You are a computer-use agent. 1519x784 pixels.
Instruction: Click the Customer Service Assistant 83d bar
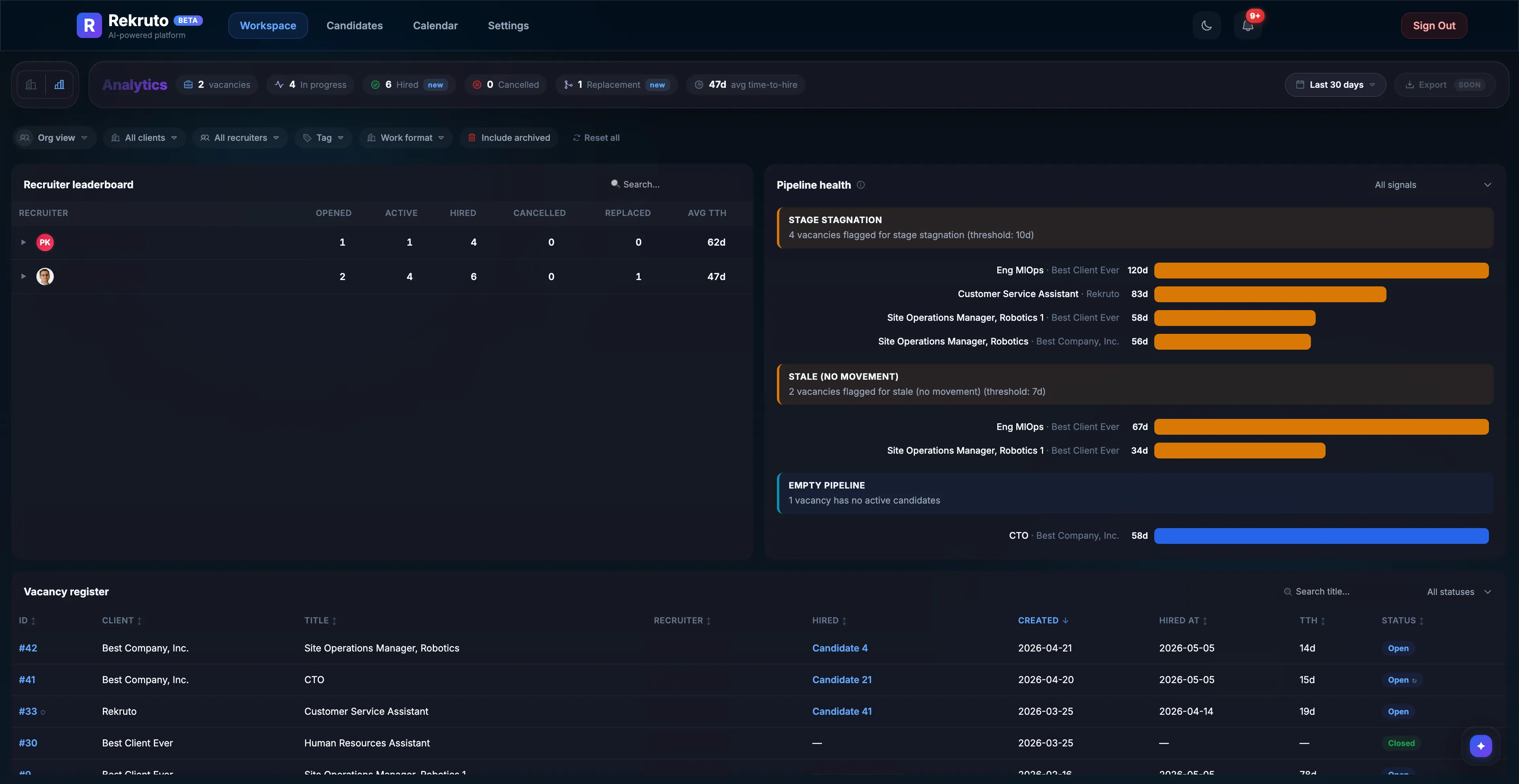coord(1269,294)
